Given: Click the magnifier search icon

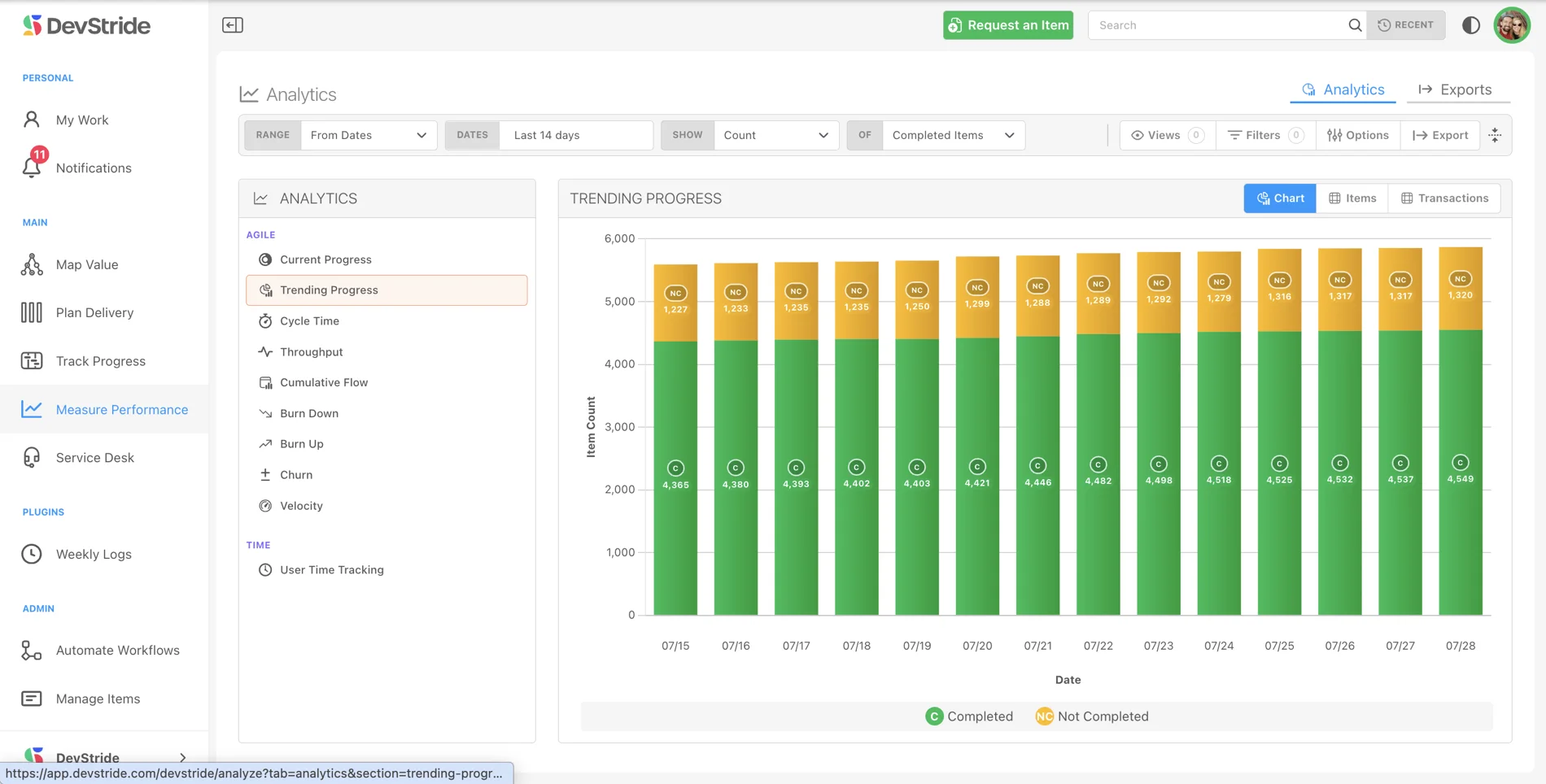Looking at the screenshot, I should 1355,25.
